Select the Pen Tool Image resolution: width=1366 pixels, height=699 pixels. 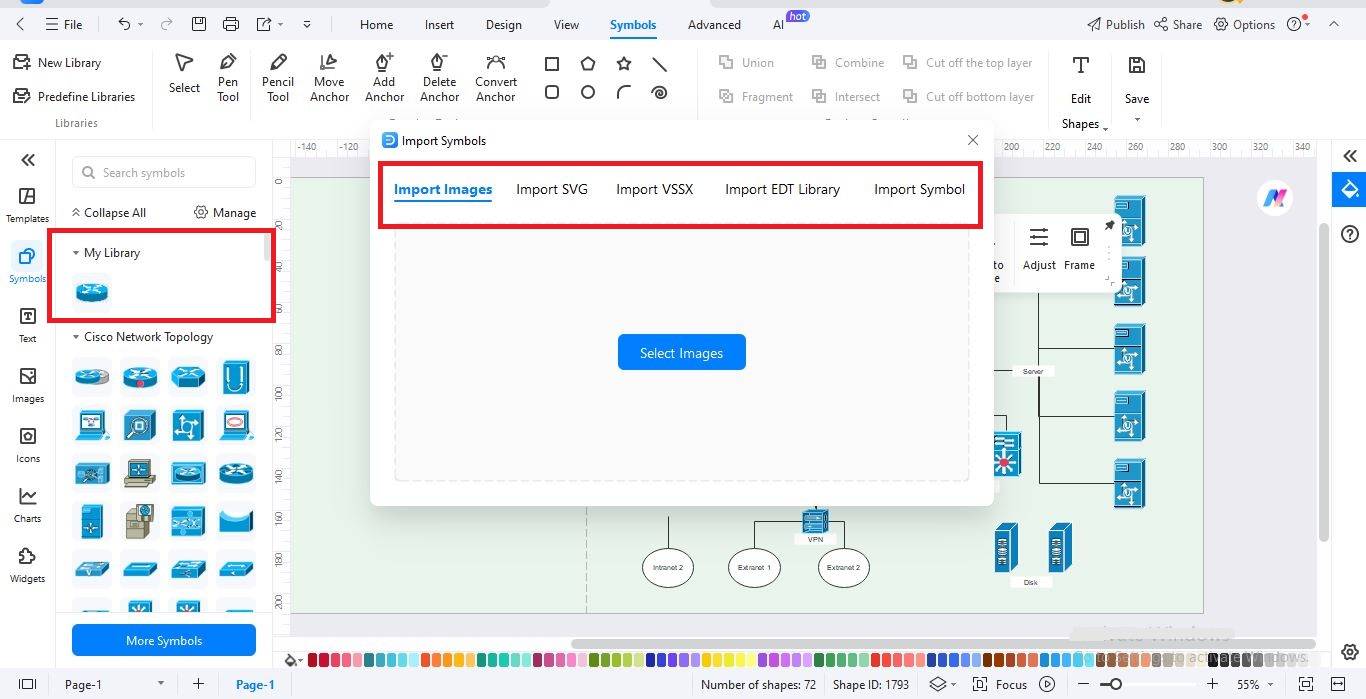click(x=228, y=78)
